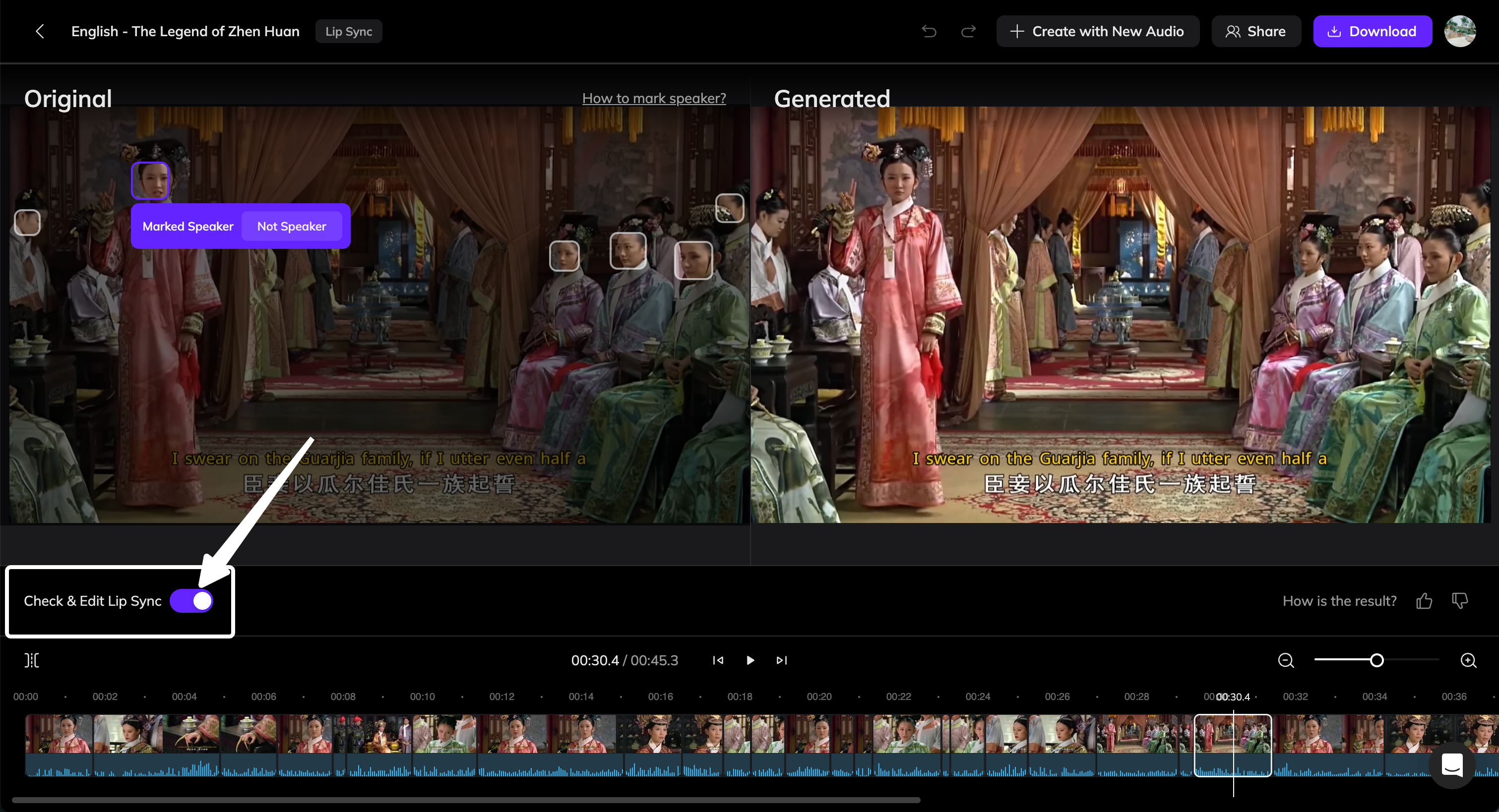Screen dimensions: 1499x812
Task: Zoom out the timeline with minus magnifier
Action: [1285, 660]
